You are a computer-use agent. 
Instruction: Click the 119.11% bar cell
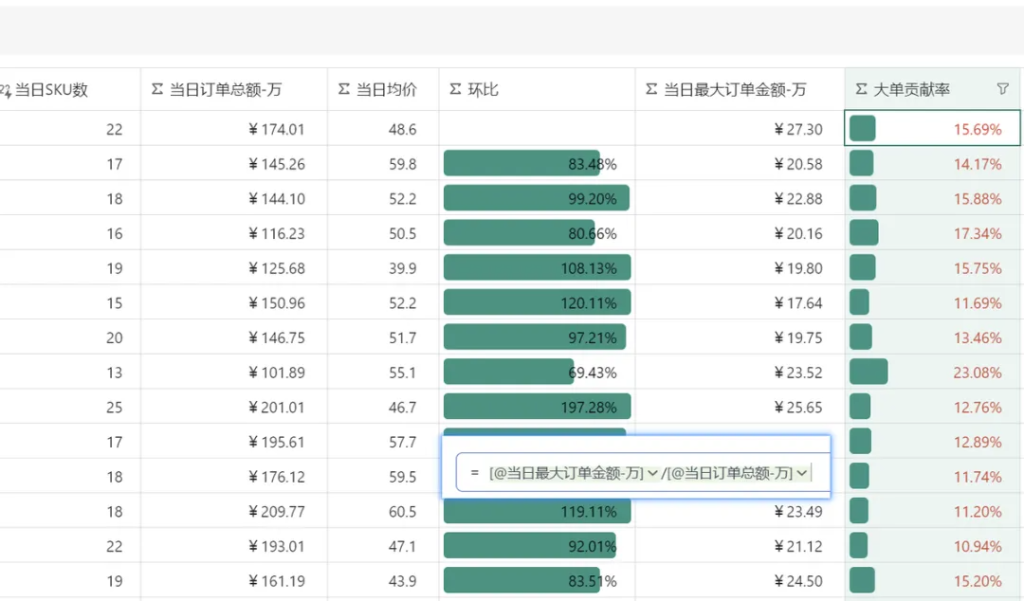[x=537, y=513]
